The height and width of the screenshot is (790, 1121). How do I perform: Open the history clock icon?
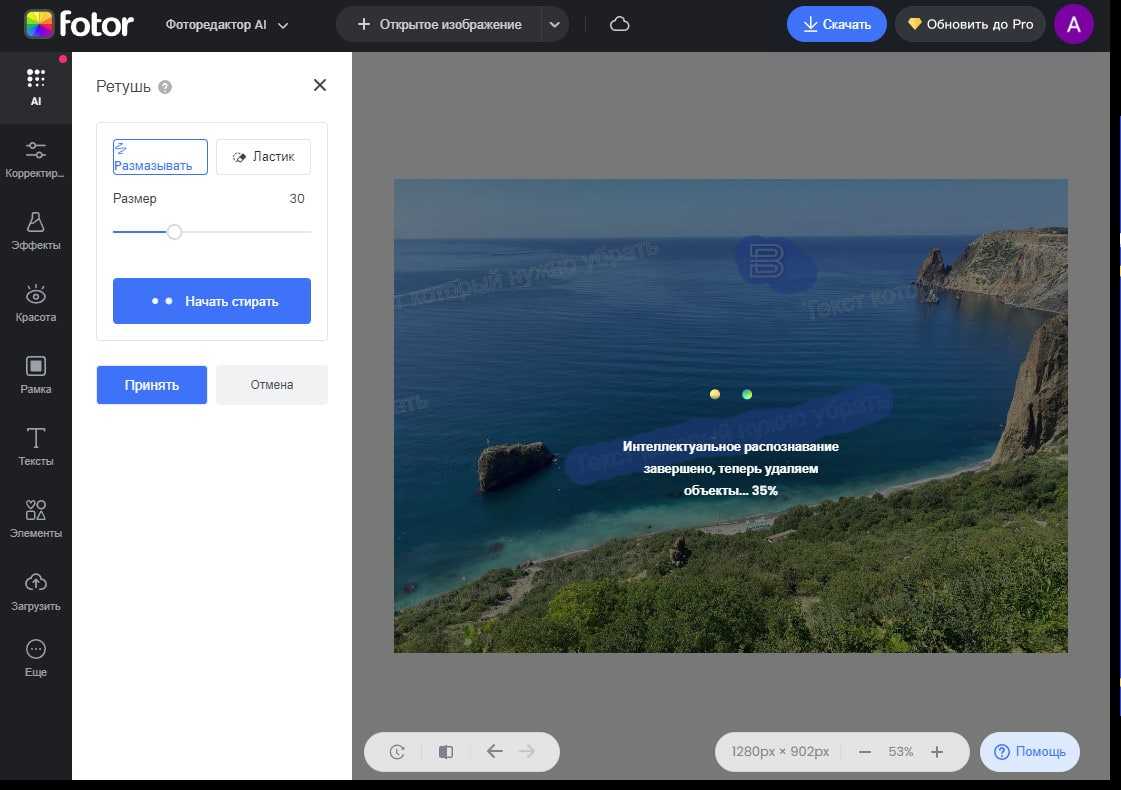click(397, 752)
